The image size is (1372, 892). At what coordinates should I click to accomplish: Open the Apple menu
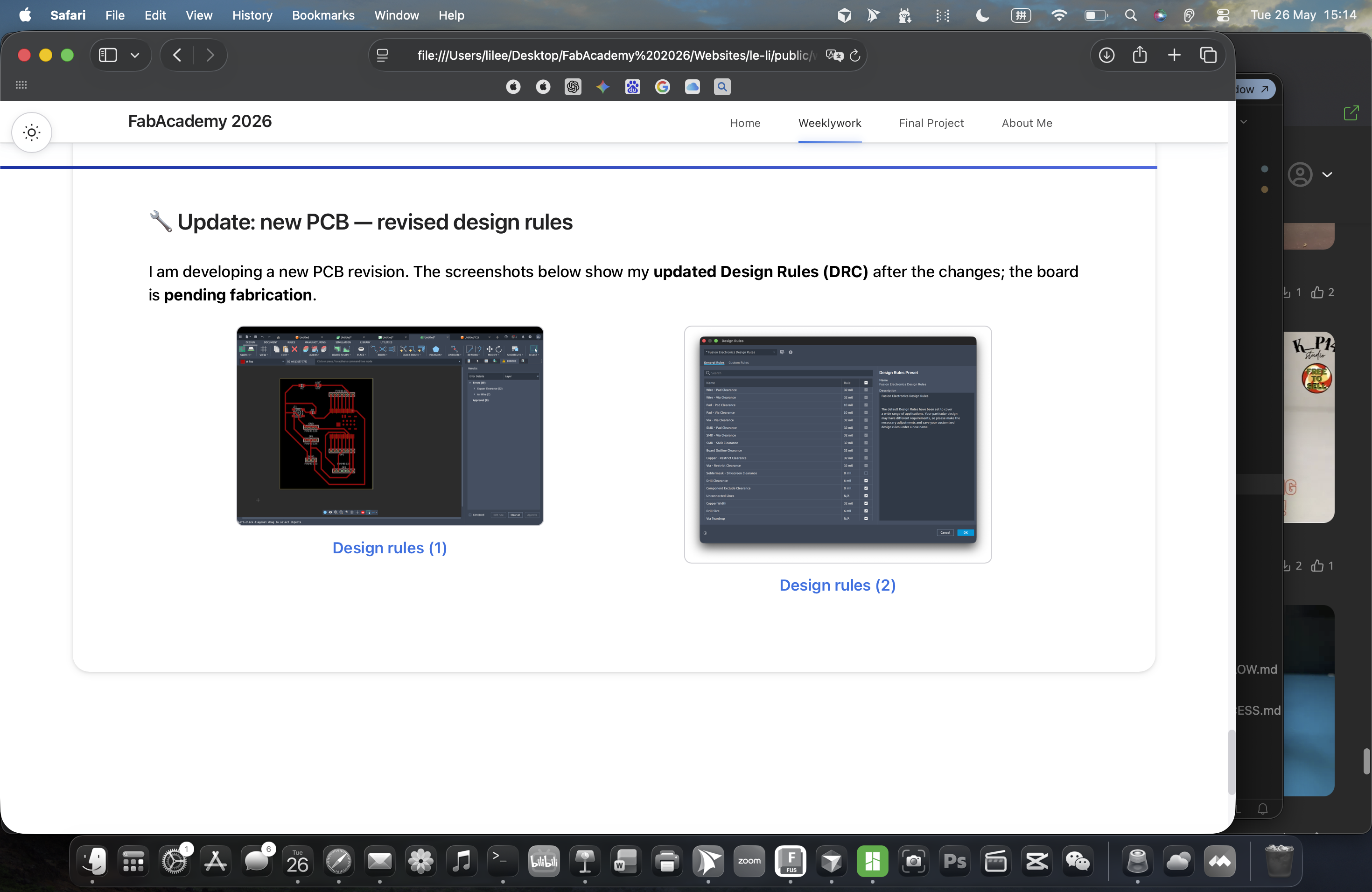[25, 15]
